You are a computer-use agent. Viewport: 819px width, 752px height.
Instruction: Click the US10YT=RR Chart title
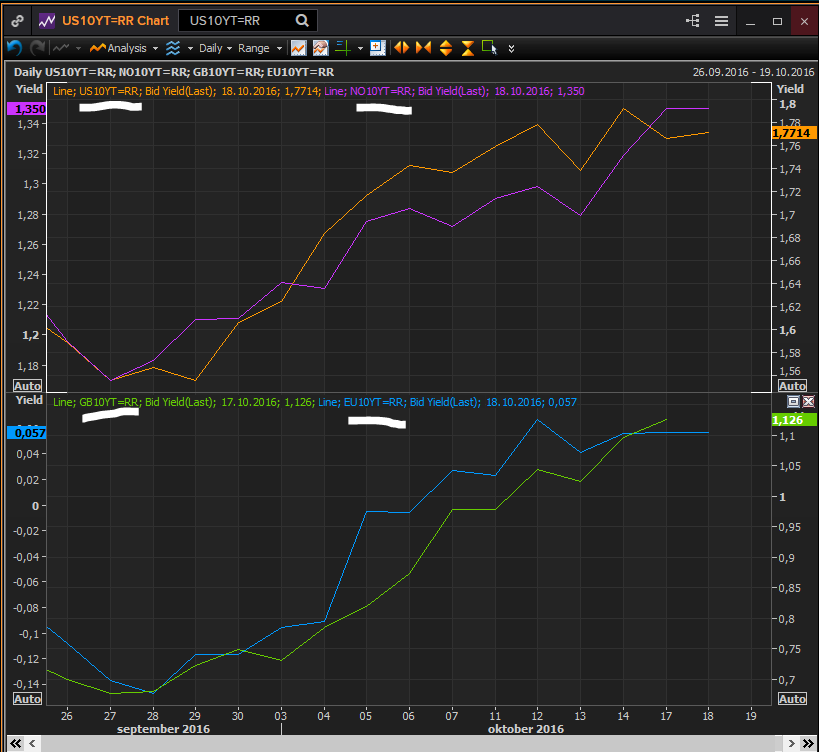[x=115, y=21]
